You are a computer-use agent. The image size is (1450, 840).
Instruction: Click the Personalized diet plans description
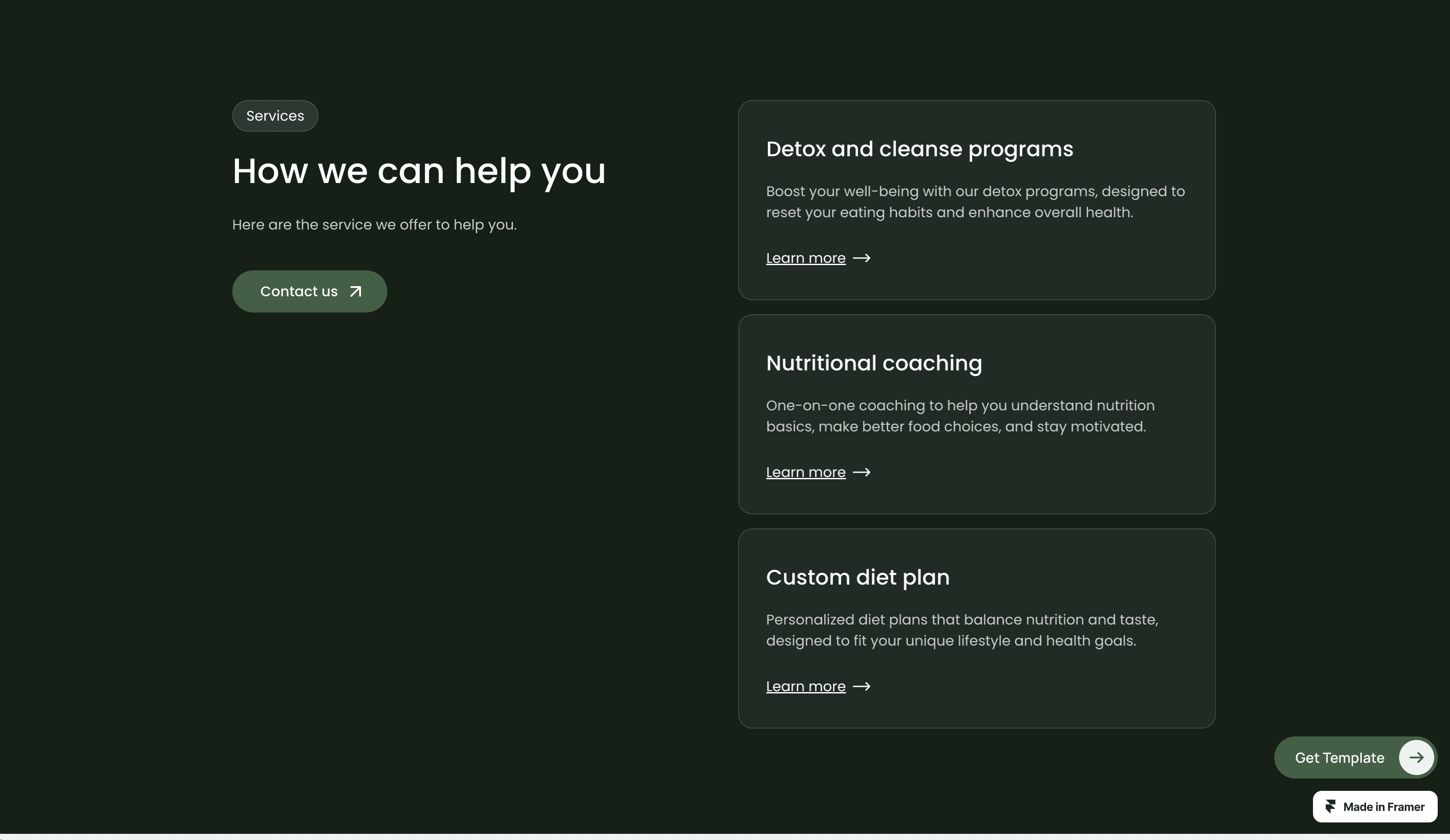(962, 630)
